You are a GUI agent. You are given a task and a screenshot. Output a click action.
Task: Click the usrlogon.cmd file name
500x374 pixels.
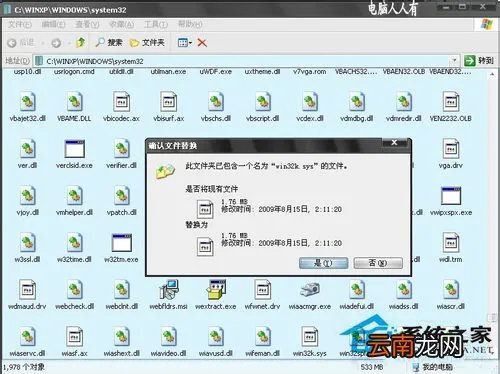pyautogui.click(x=74, y=72)
